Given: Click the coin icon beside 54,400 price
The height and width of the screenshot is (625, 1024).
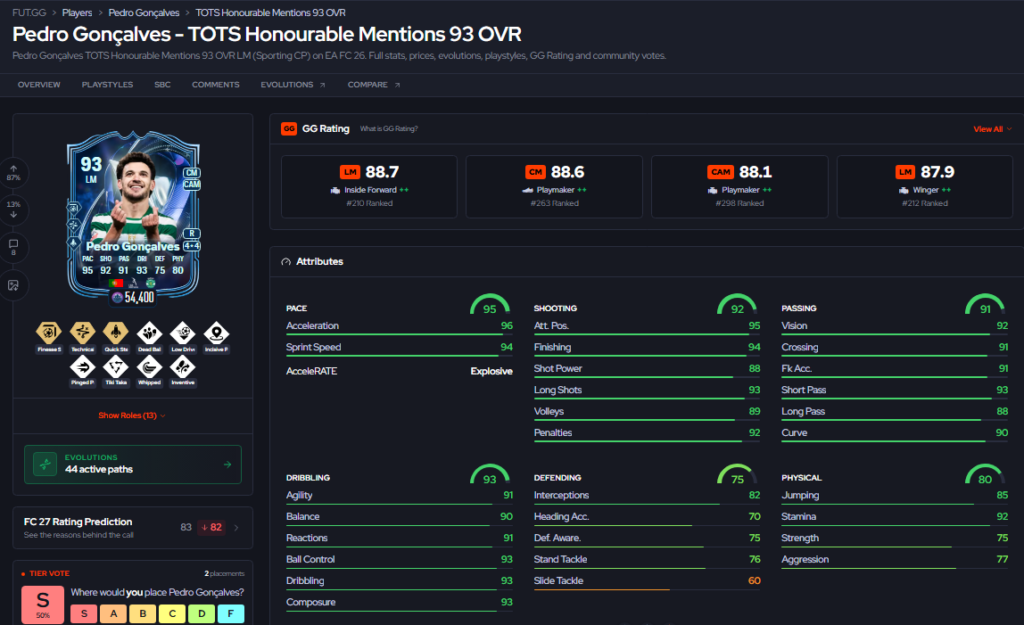Looking at the screenshot, I should click(118, 298).
